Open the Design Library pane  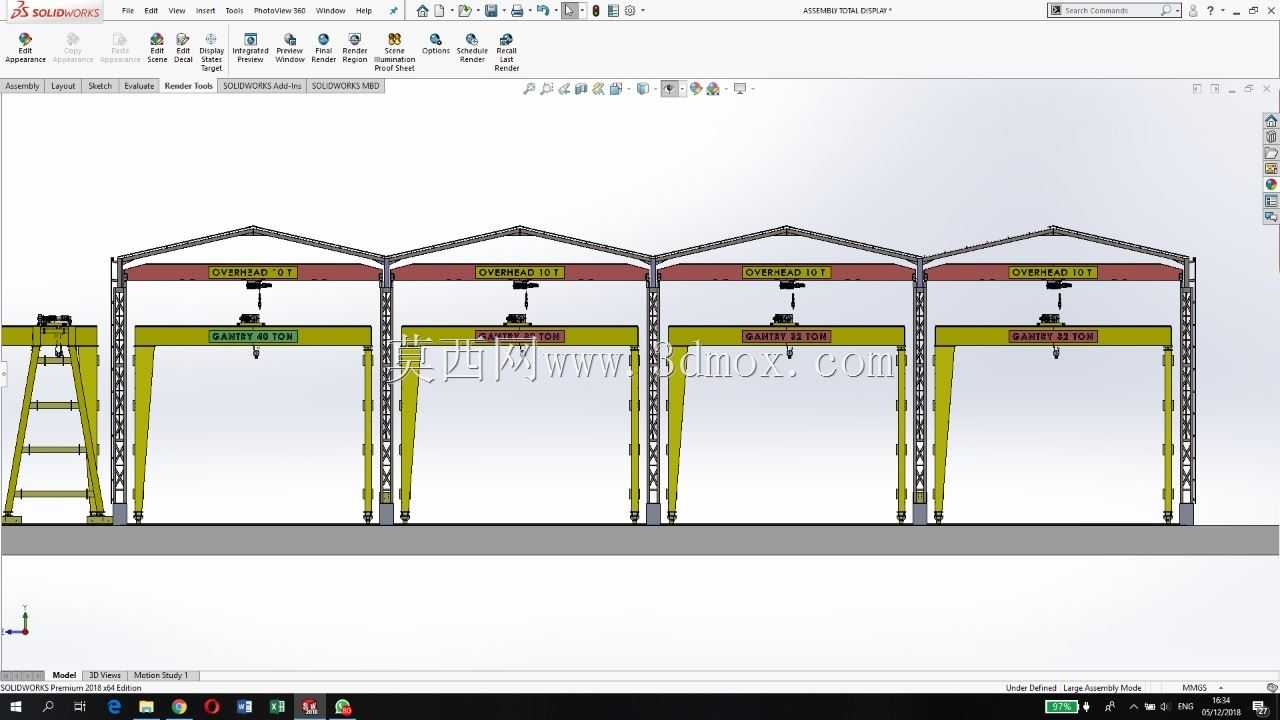click(1271, 137)
